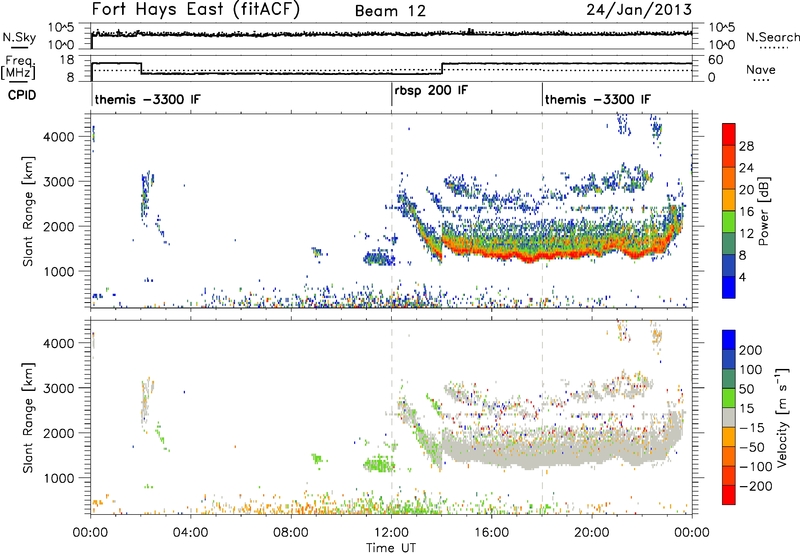Click the '16' tick on Power colorbar
Viewport: 800px width, 554px height.
pos(746,211)
